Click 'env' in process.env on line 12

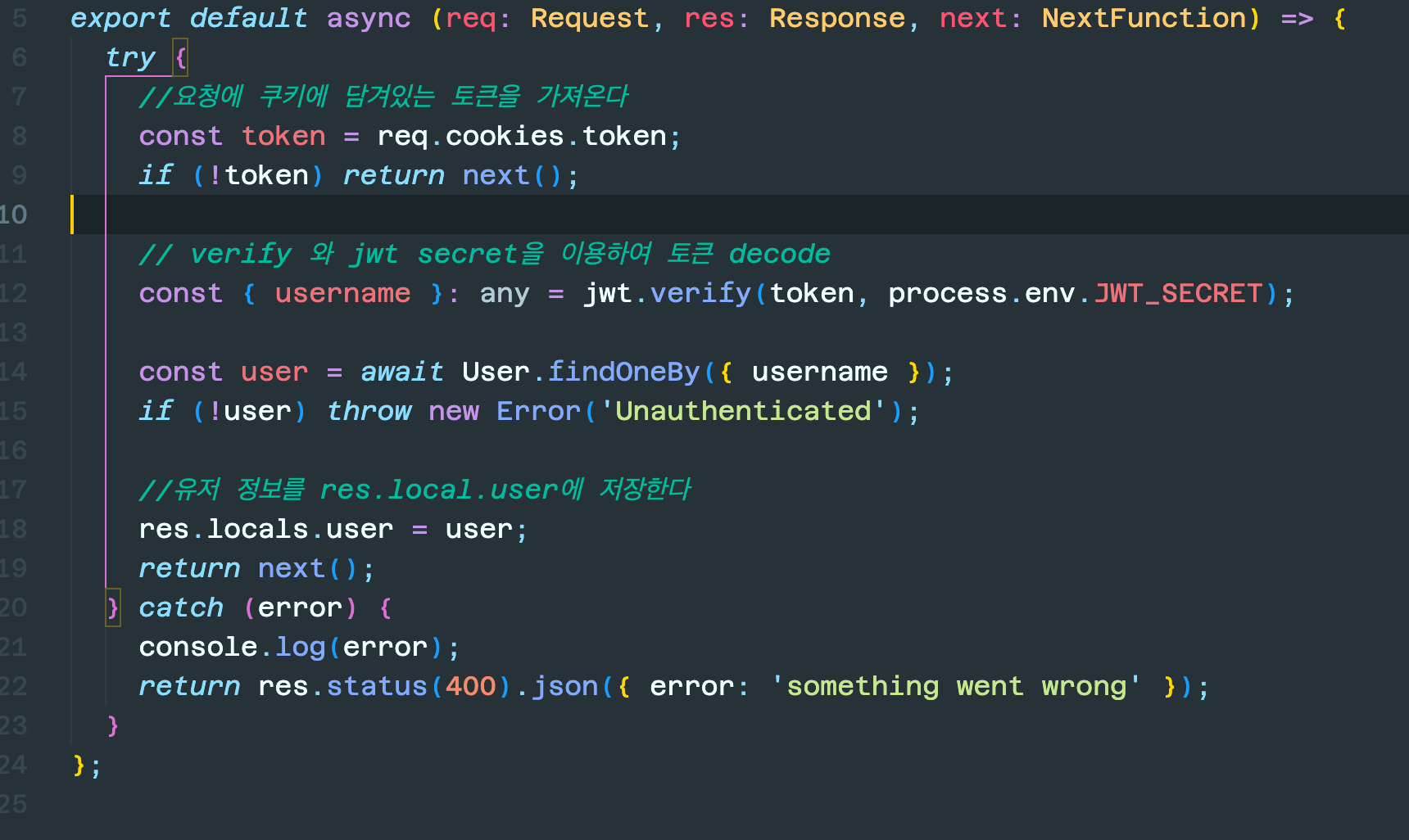(x=1049, y=293)
